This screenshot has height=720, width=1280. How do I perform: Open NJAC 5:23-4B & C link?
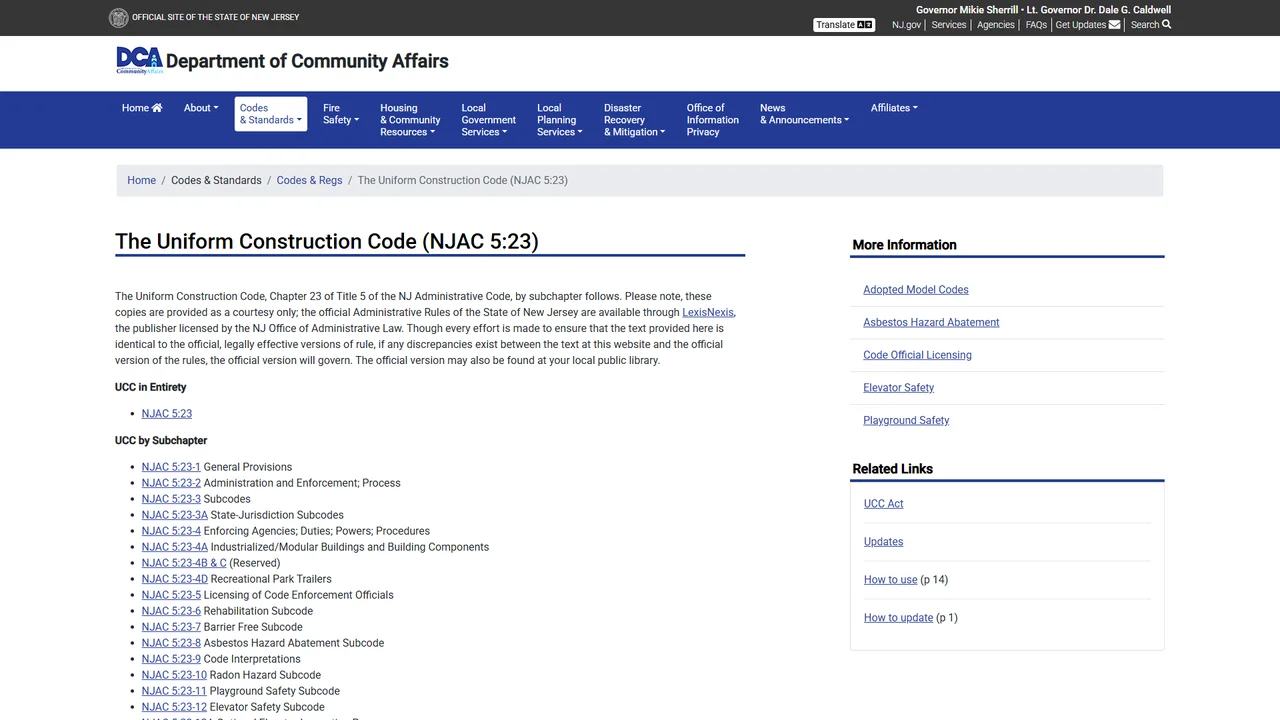184,563
